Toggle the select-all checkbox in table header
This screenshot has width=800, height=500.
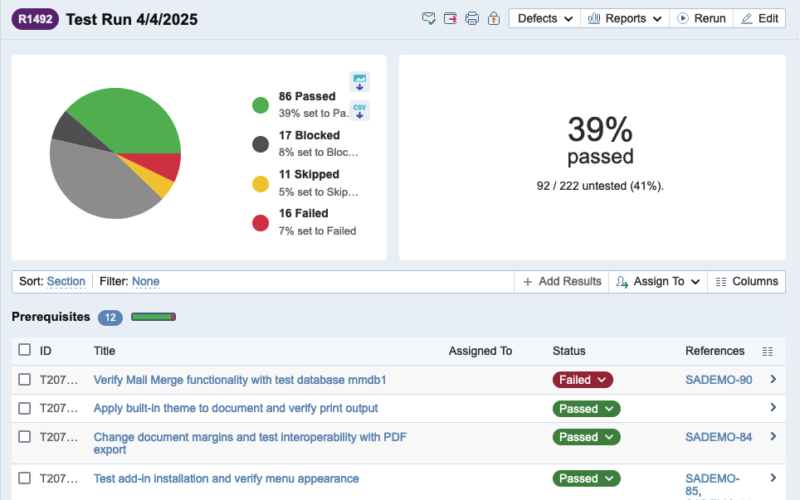click(x=25, y=351)
